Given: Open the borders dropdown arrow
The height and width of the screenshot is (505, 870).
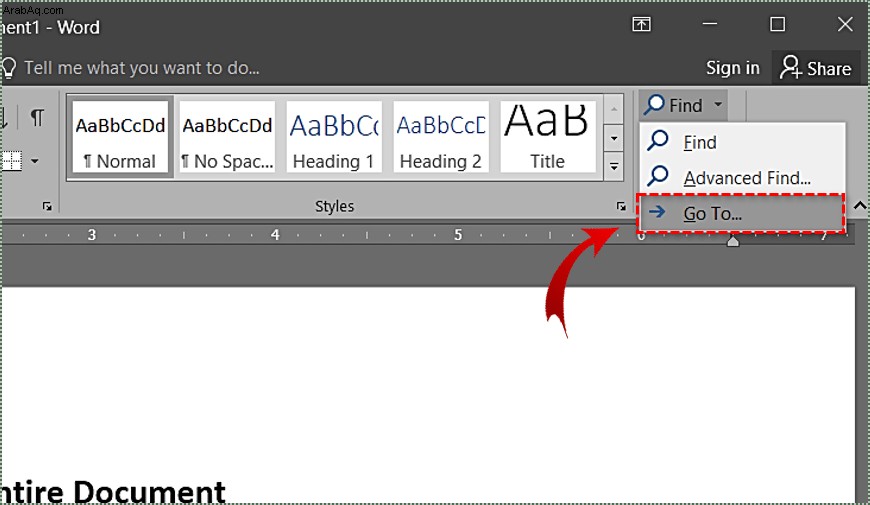Looking at the screenshot, I should tap(34, 161).
